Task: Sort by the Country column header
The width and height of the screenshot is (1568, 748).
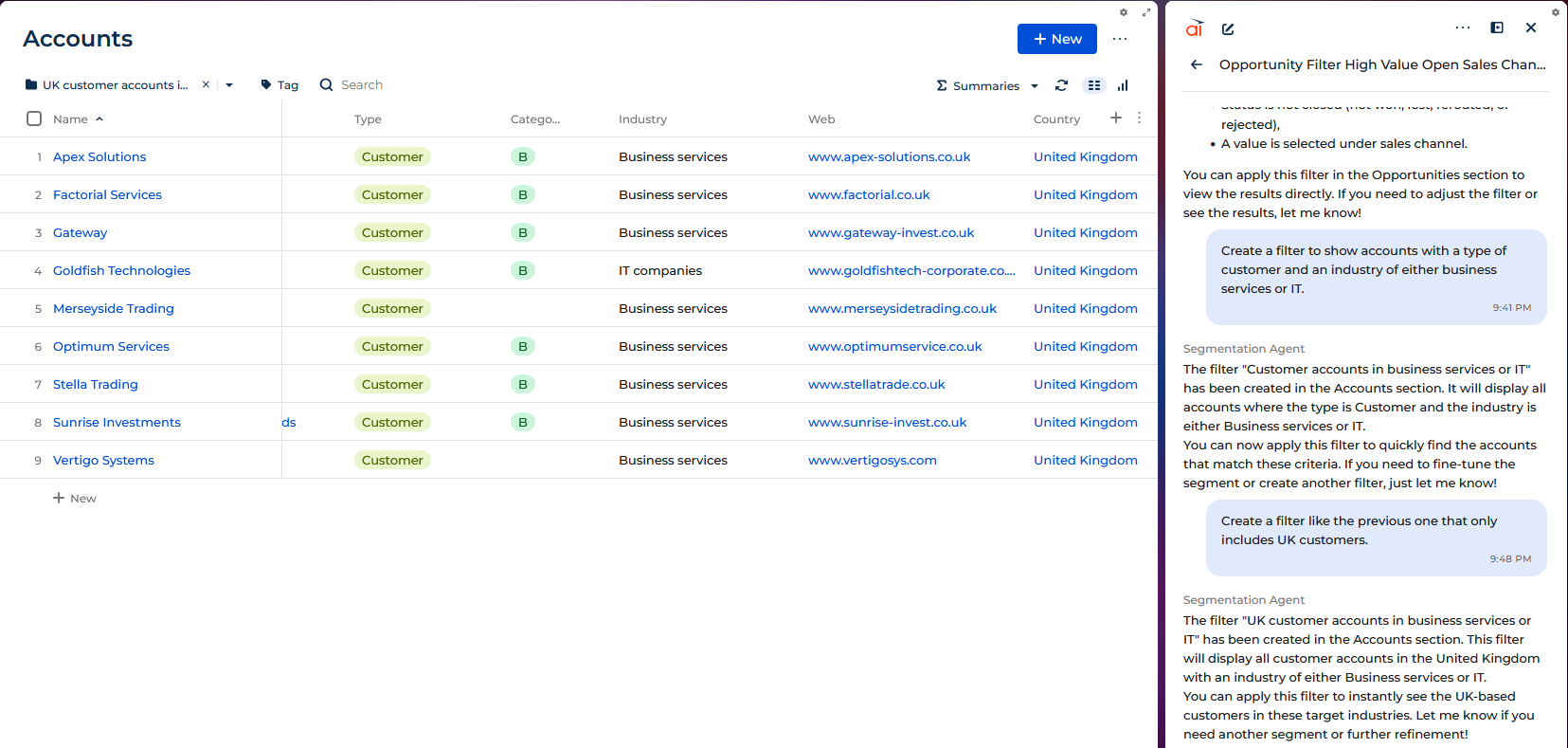Action: click(x=1056, y=119)
